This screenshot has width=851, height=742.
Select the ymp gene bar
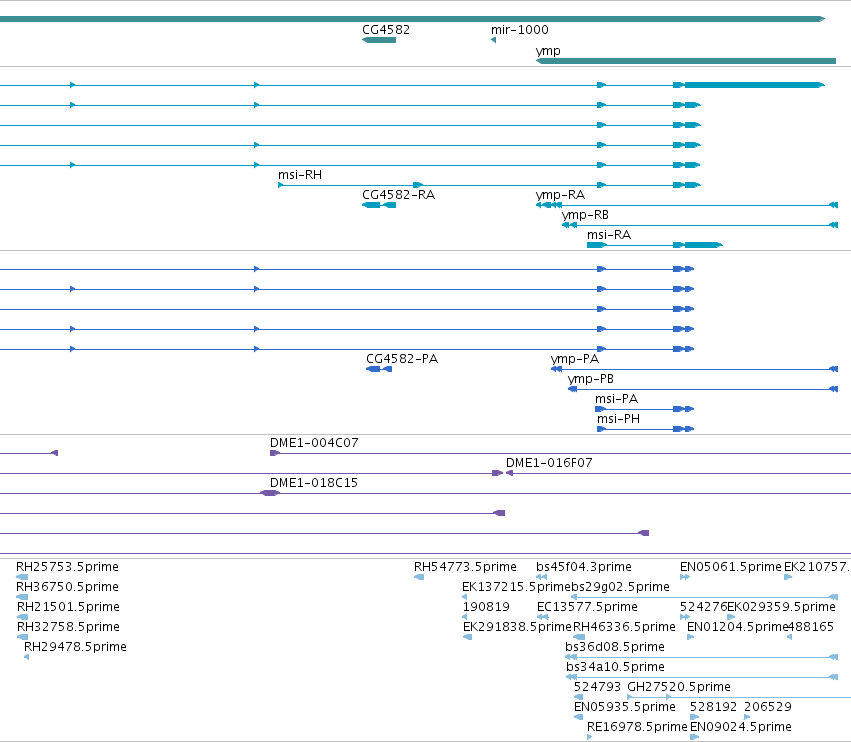coord(686,61)
